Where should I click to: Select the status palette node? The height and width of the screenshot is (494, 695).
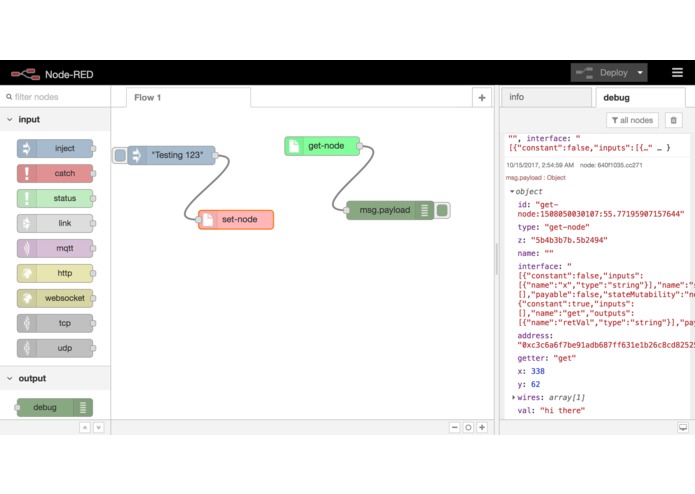(55, 198)
